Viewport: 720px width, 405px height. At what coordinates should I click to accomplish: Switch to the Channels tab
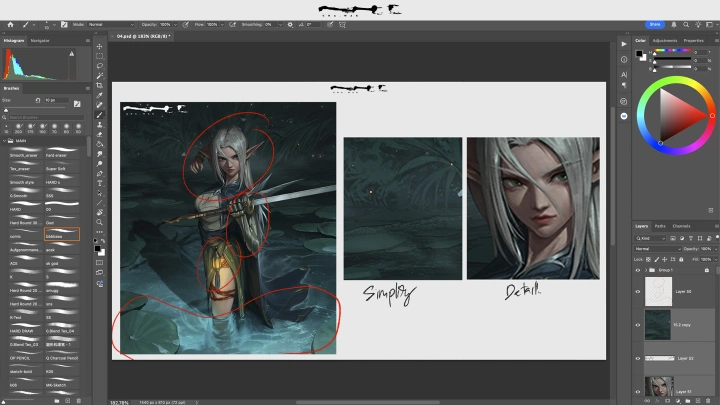click(681, 226)
